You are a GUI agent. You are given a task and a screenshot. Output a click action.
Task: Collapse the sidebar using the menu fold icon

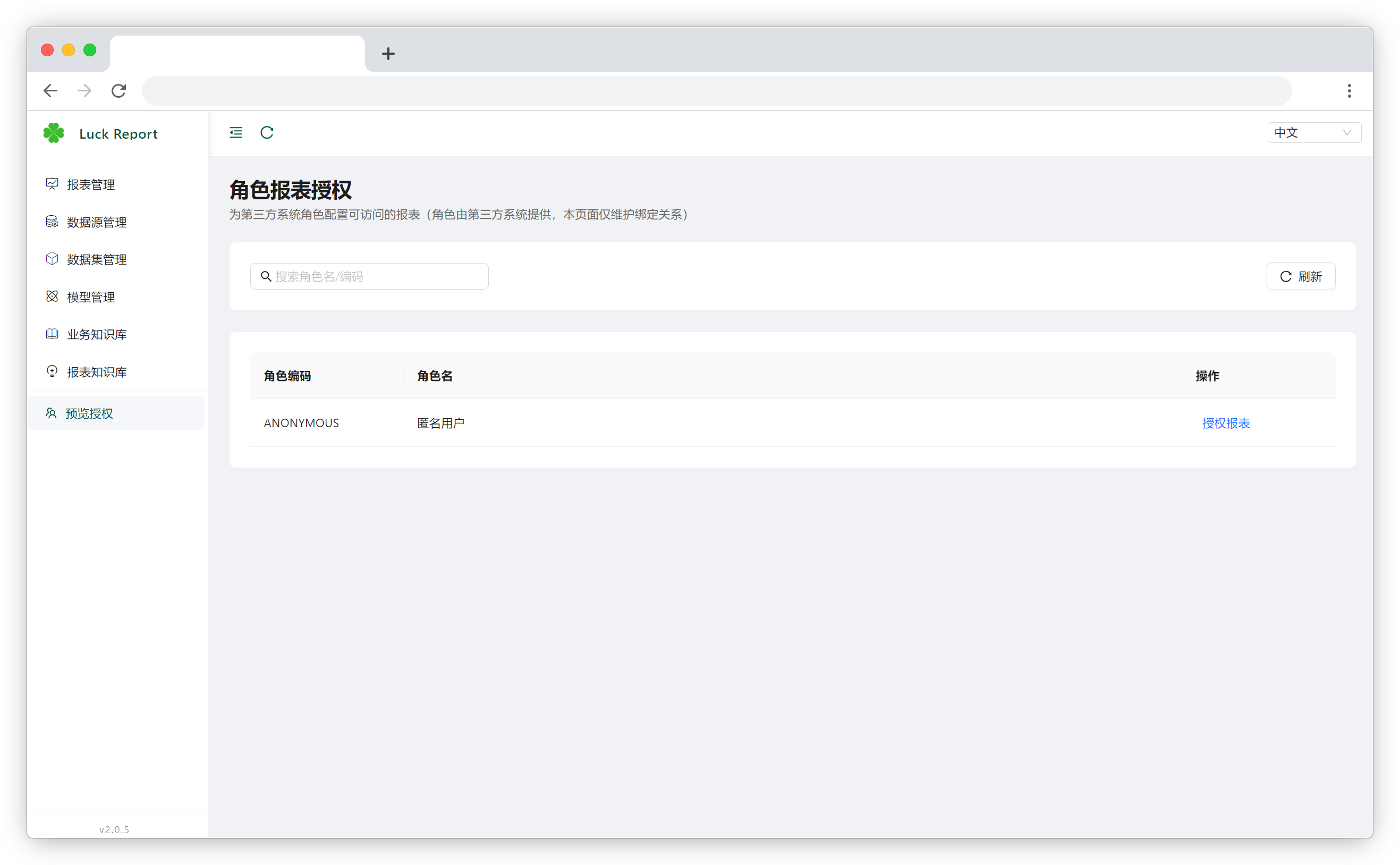tap(235, 133)
